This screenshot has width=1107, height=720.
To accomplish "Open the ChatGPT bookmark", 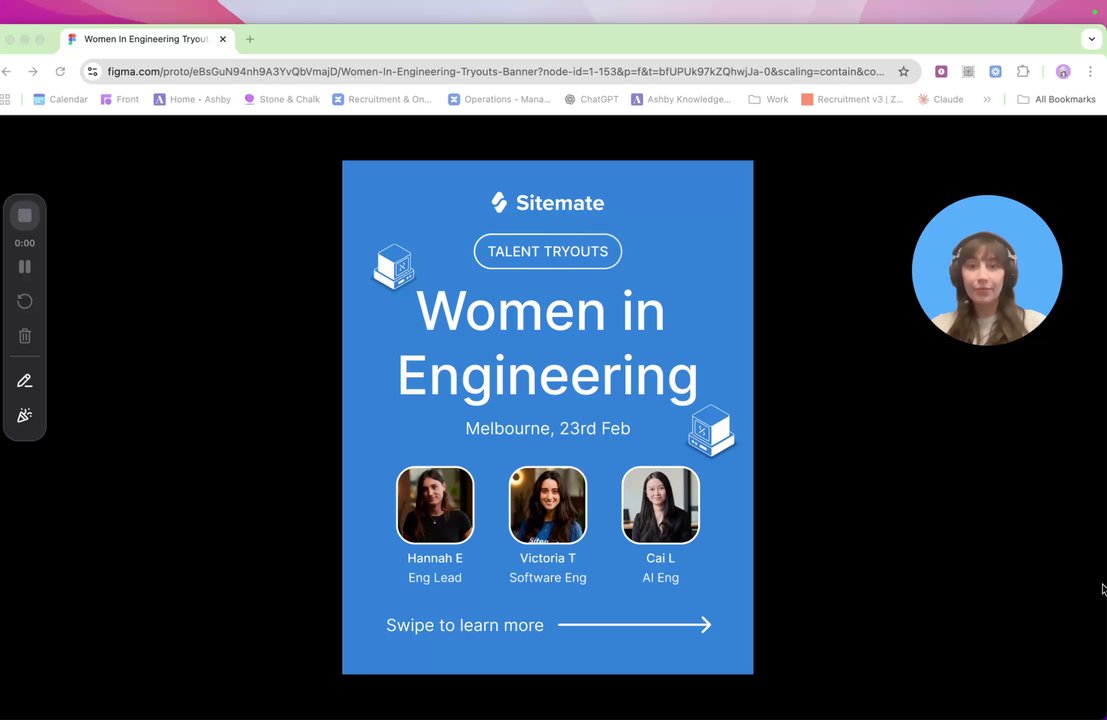I will [x=592, y=100].
